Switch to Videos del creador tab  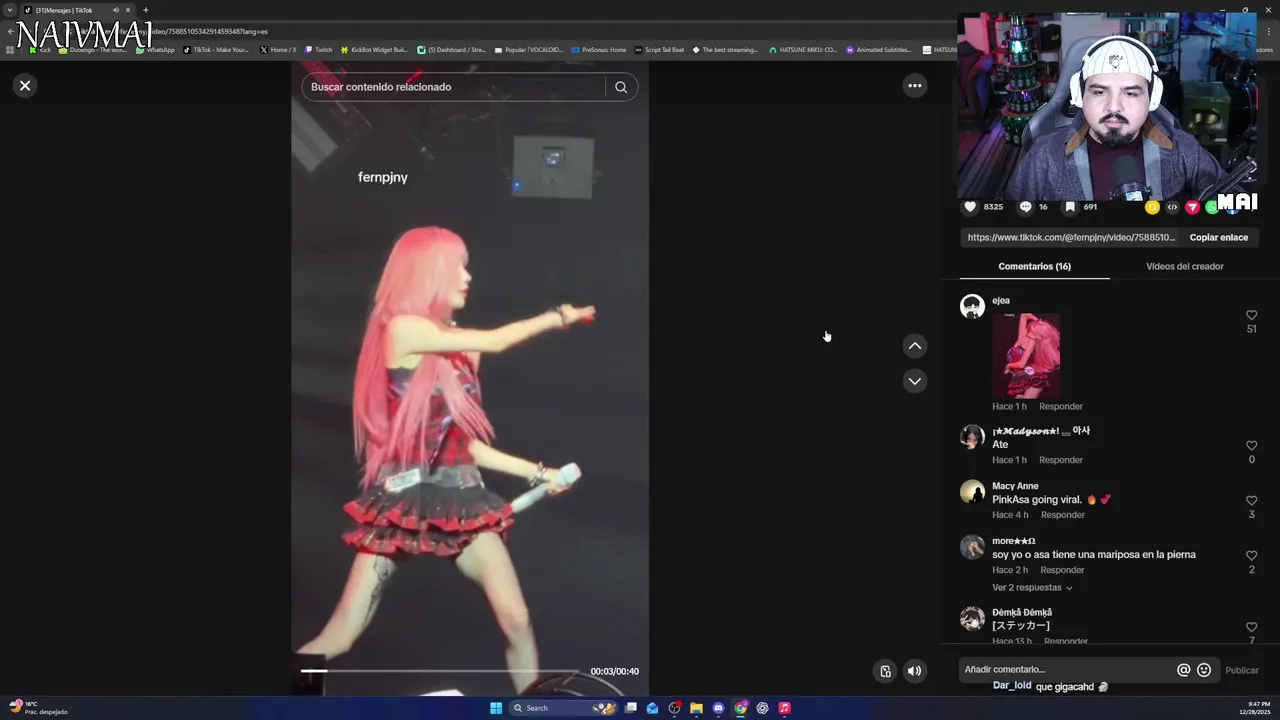(1184, 266)
